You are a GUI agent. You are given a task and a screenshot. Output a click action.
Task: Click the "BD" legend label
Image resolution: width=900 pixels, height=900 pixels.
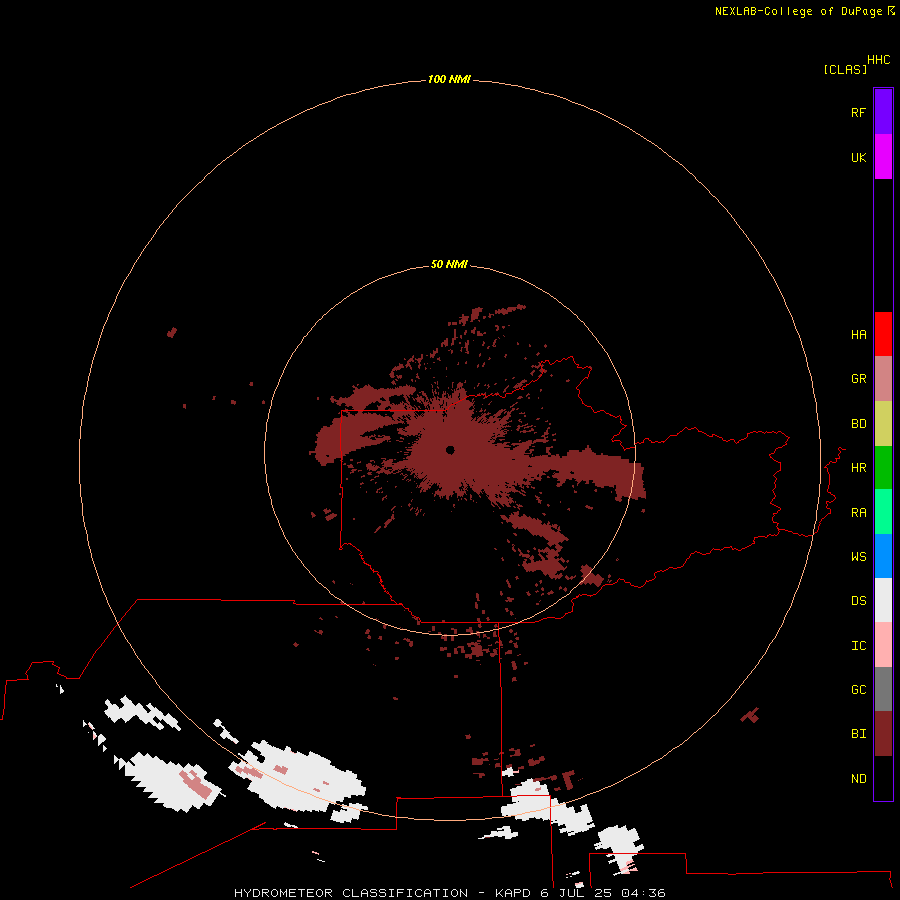tap(859, 424)
